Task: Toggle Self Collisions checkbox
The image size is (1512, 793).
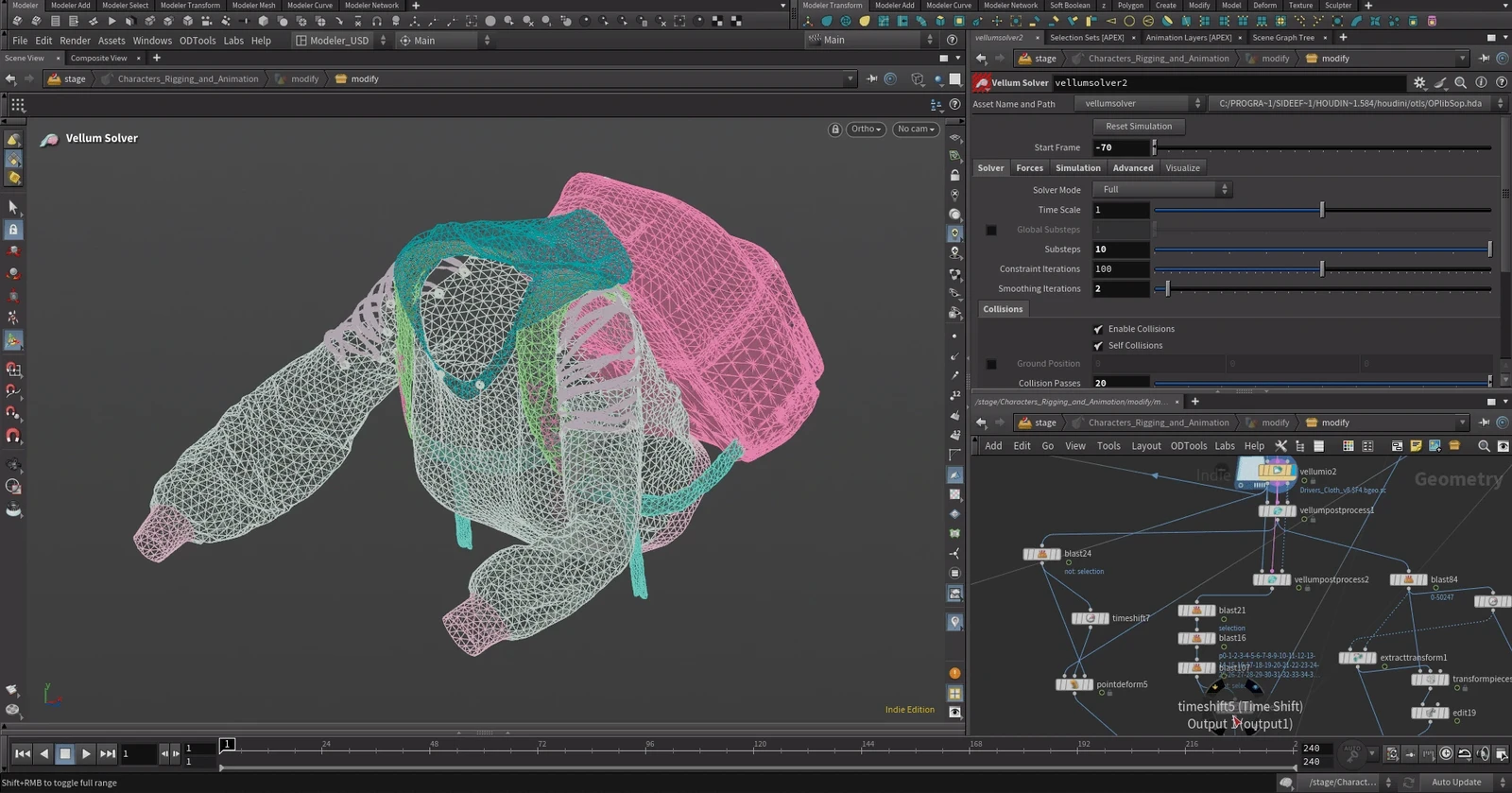Action: click(x=1098, y=346)
